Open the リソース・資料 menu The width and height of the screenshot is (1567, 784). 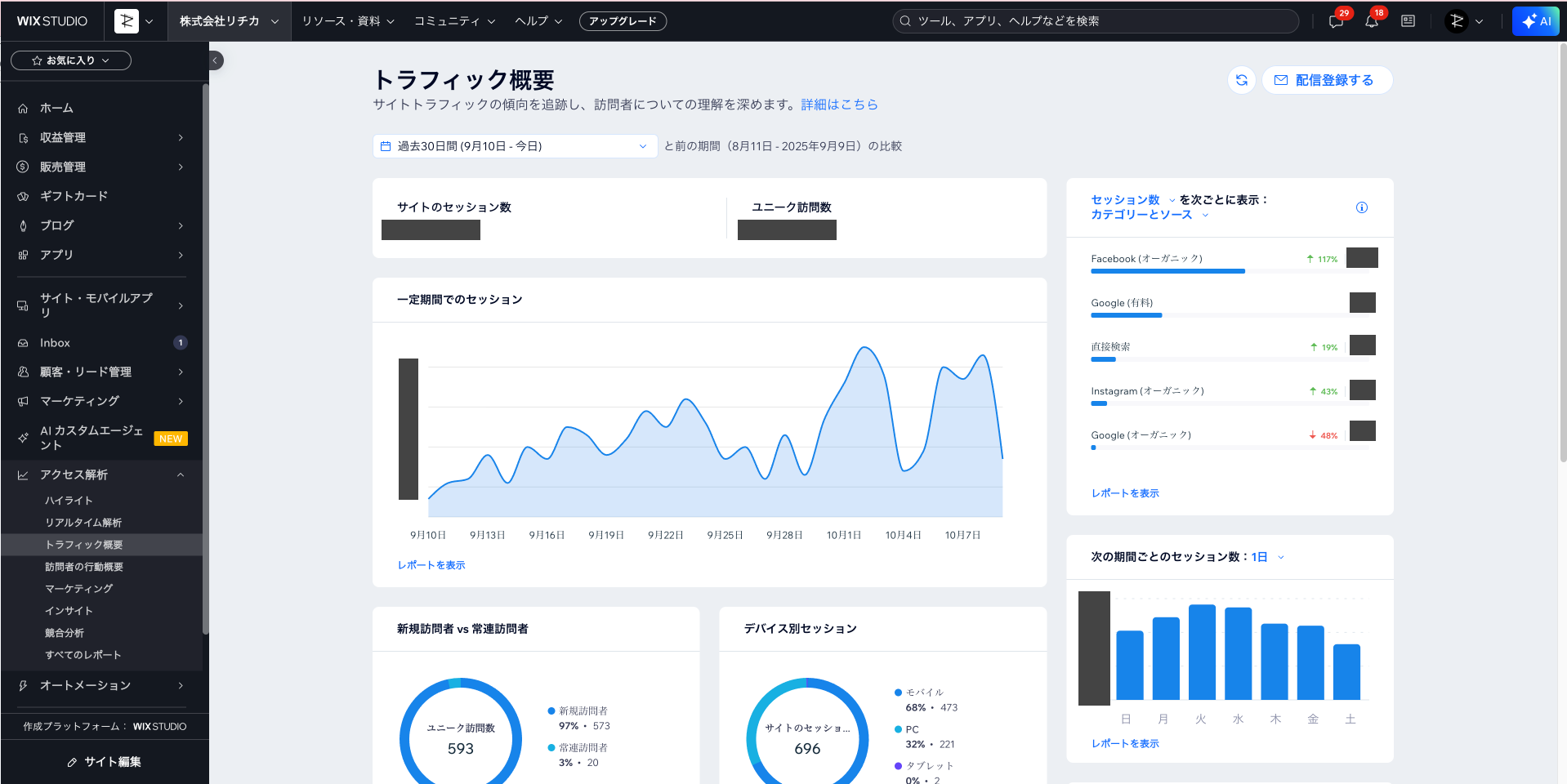coord(348,21)
